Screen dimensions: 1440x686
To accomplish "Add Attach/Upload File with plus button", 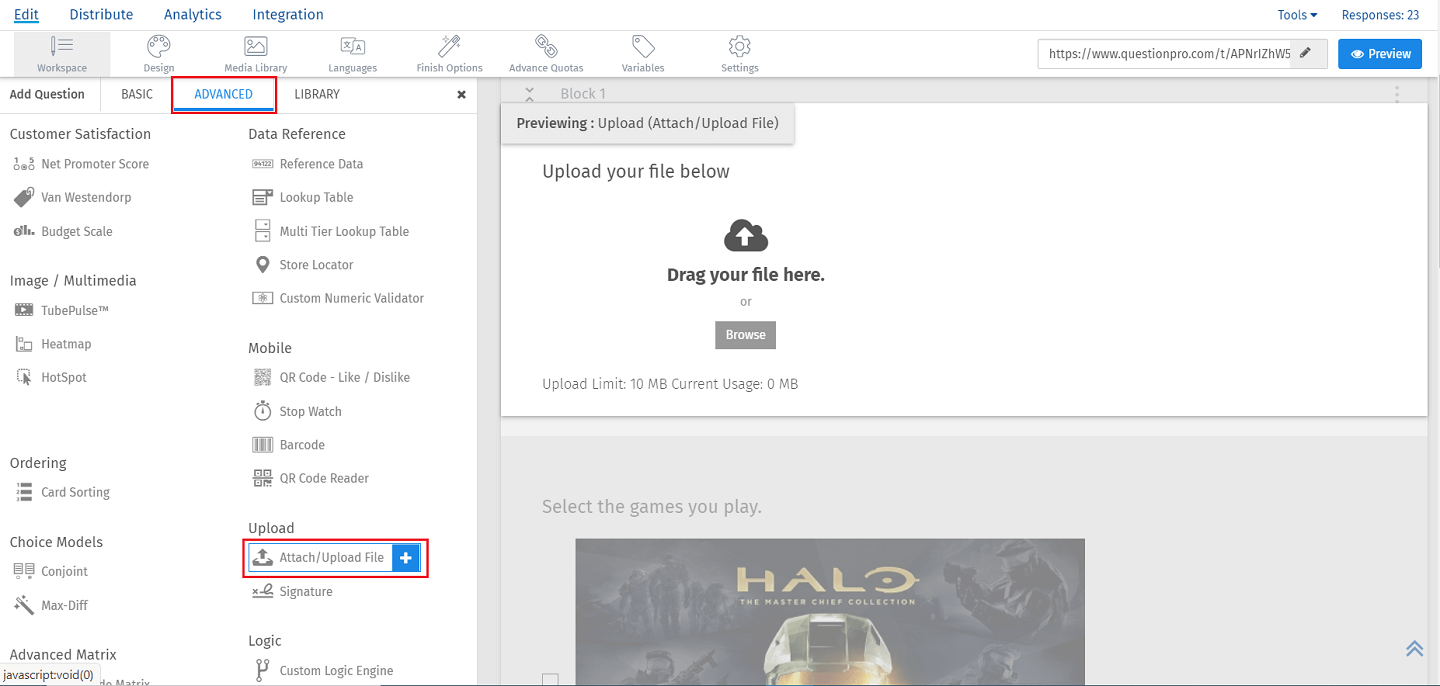I will 405,558.
